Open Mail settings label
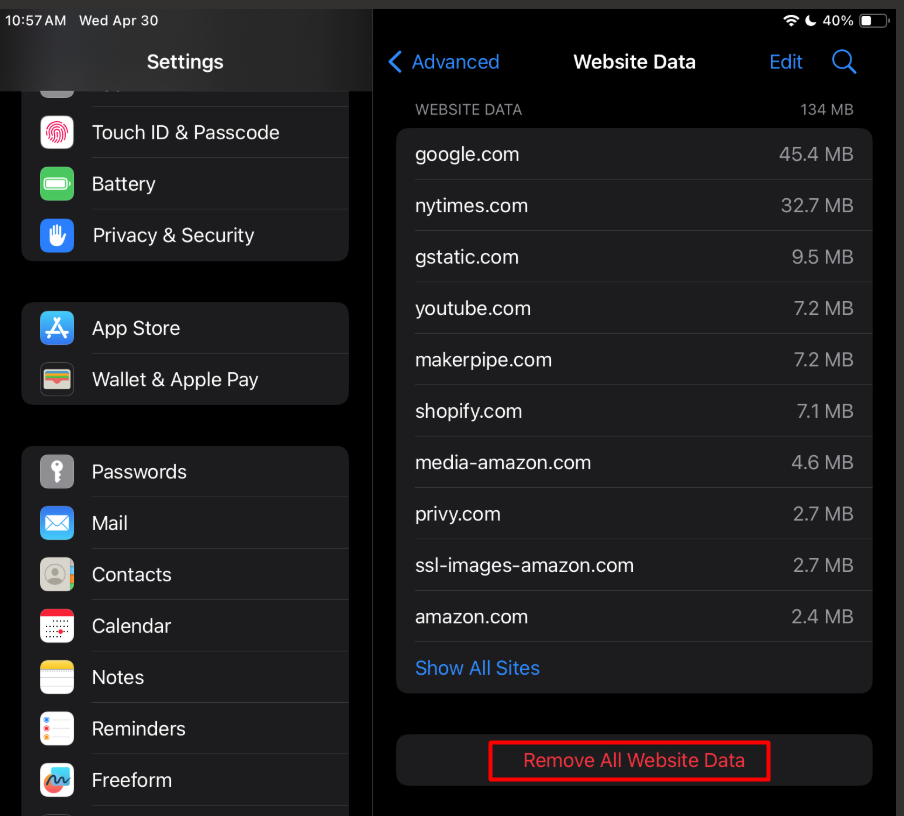904x816 pixels. tap(110, 523)
